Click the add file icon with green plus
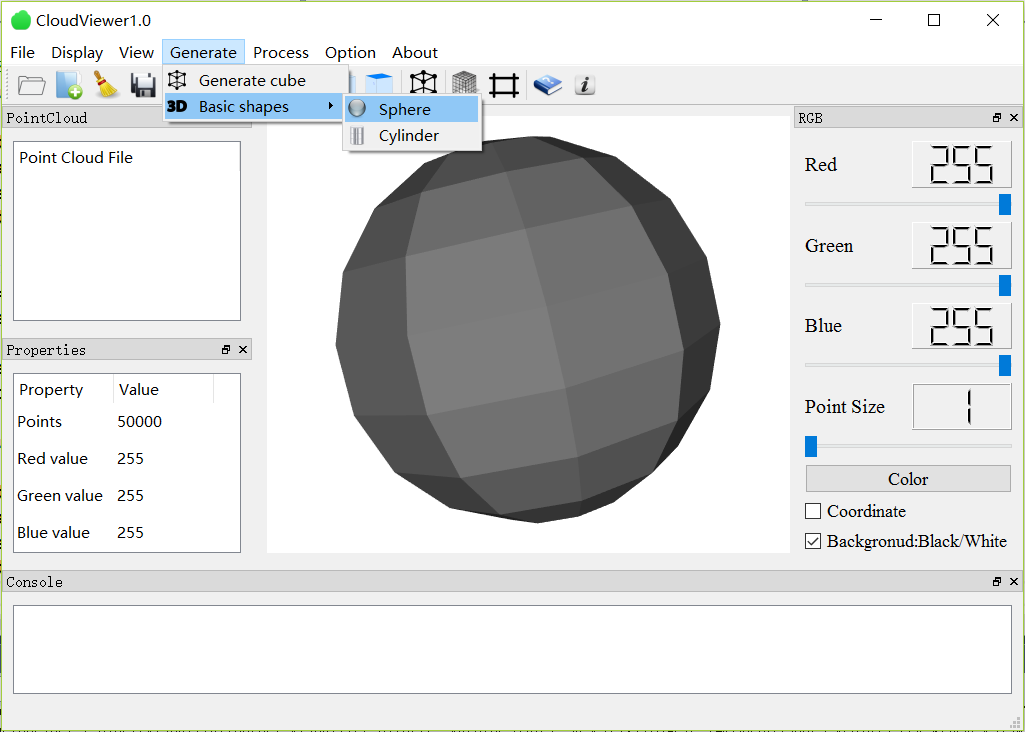Image resolution: width=1025 pixels, height=732 pixels. point(69,85)
